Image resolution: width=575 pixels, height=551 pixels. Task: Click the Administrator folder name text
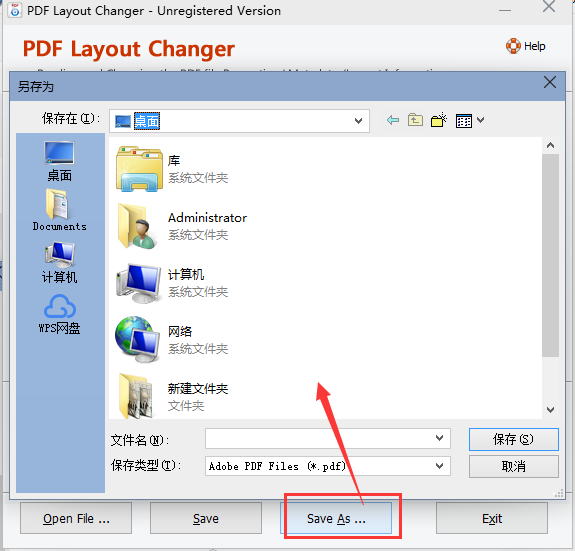[x=207, y=218]
